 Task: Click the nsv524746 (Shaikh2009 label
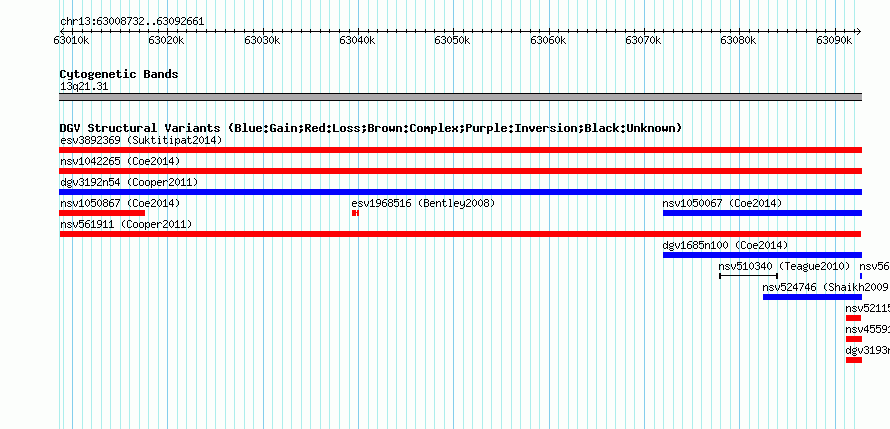[x=825, y=287]
